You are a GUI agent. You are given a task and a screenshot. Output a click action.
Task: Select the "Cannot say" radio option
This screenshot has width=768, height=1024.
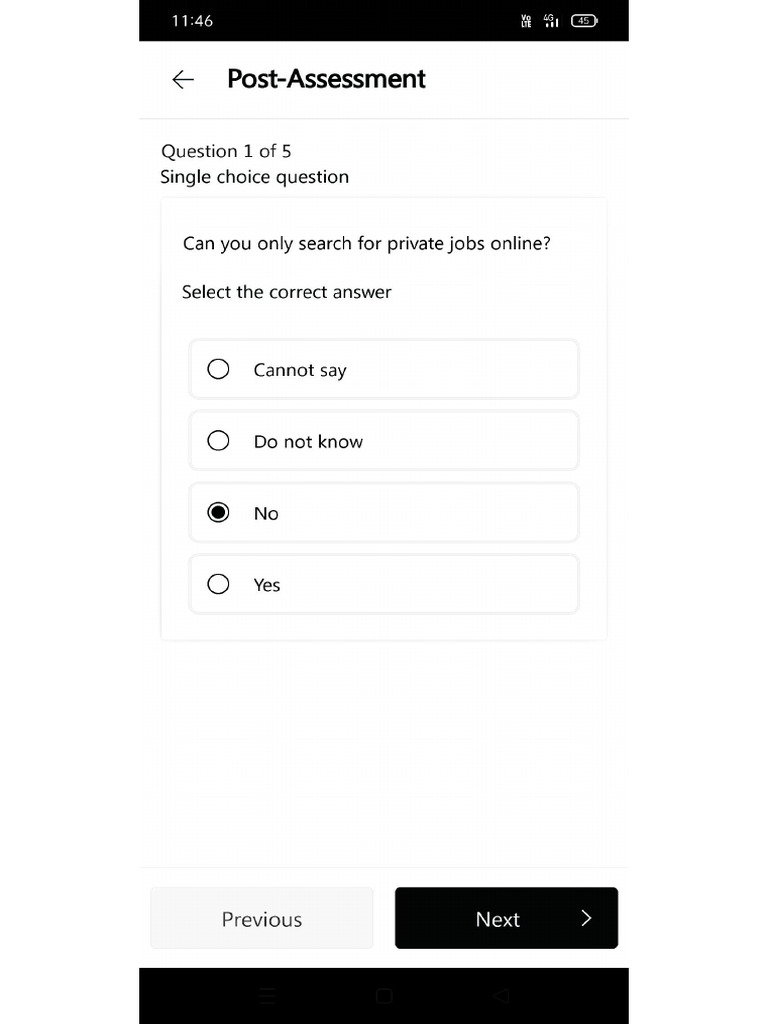point(218,370)
